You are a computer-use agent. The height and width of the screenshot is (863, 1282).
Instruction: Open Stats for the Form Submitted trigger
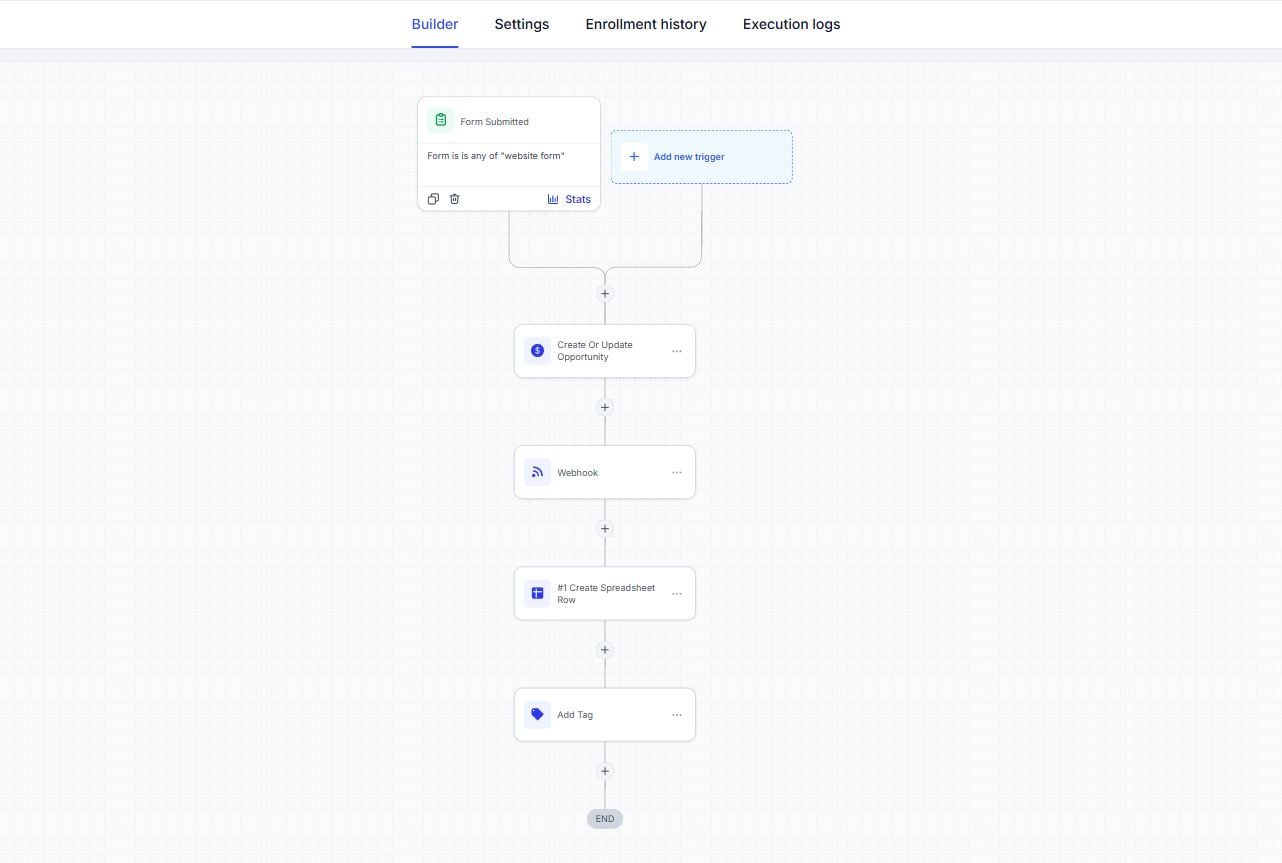click(569, 199)
